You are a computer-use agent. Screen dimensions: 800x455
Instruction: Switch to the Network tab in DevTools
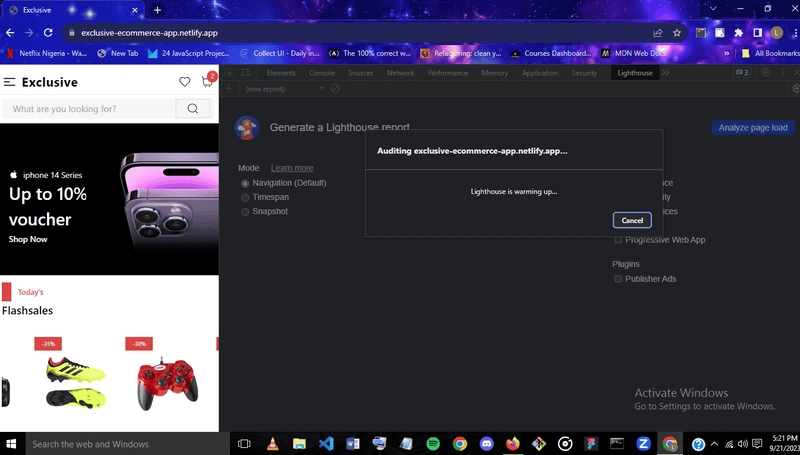click(x=400, y=73)
